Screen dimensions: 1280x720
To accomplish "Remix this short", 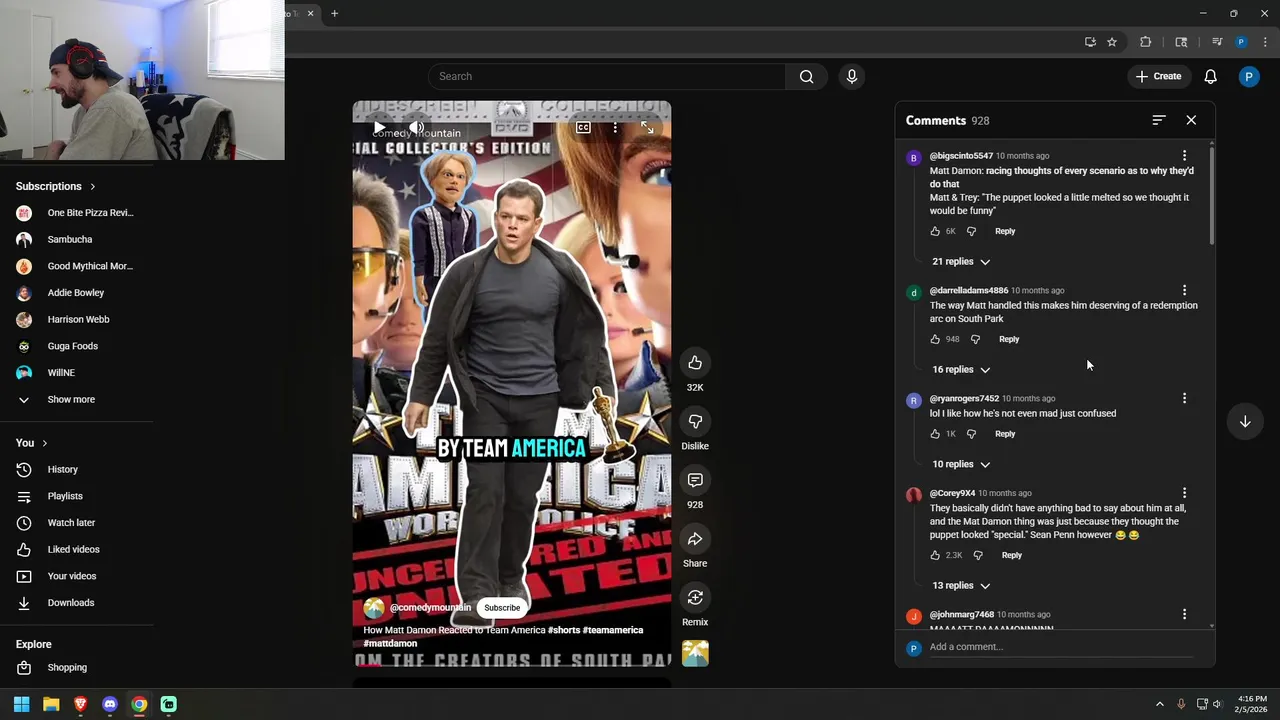I will pos(695,597).
